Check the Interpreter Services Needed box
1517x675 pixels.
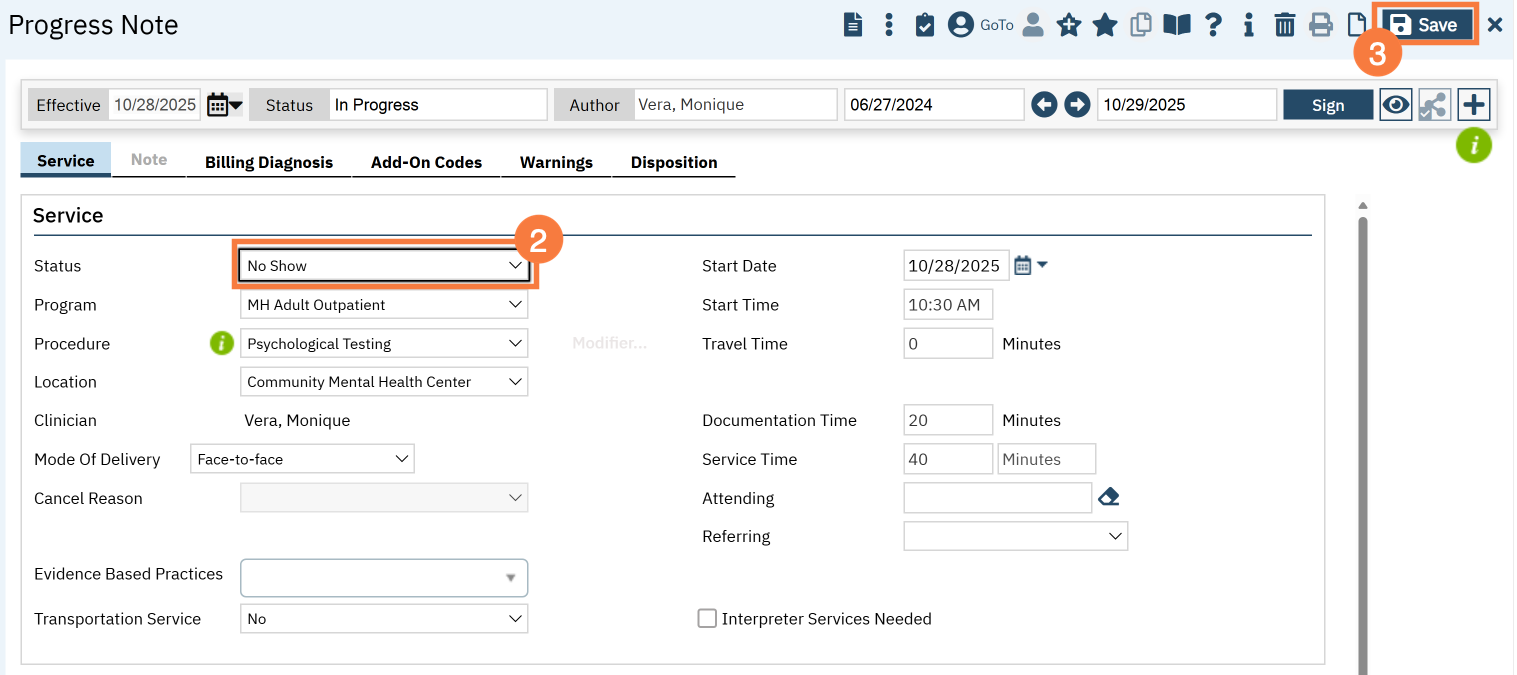coord(707,619)
